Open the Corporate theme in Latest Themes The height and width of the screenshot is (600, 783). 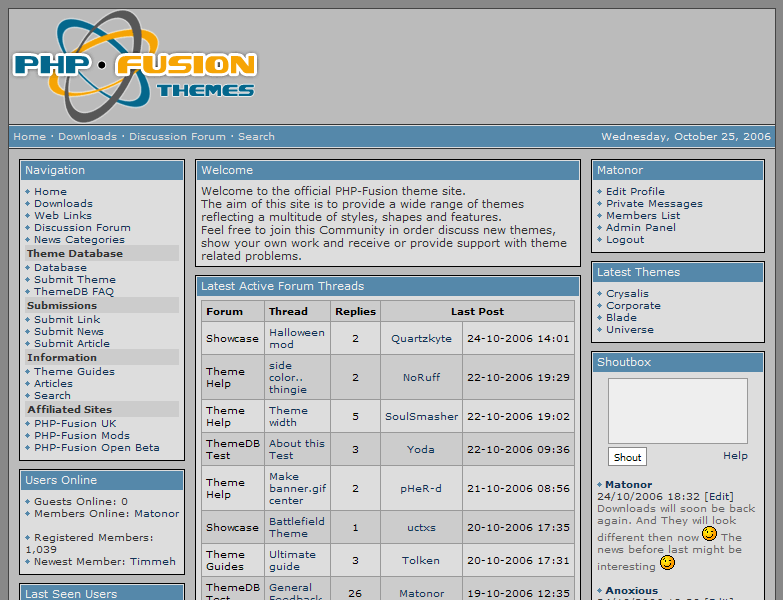point(633,305)
